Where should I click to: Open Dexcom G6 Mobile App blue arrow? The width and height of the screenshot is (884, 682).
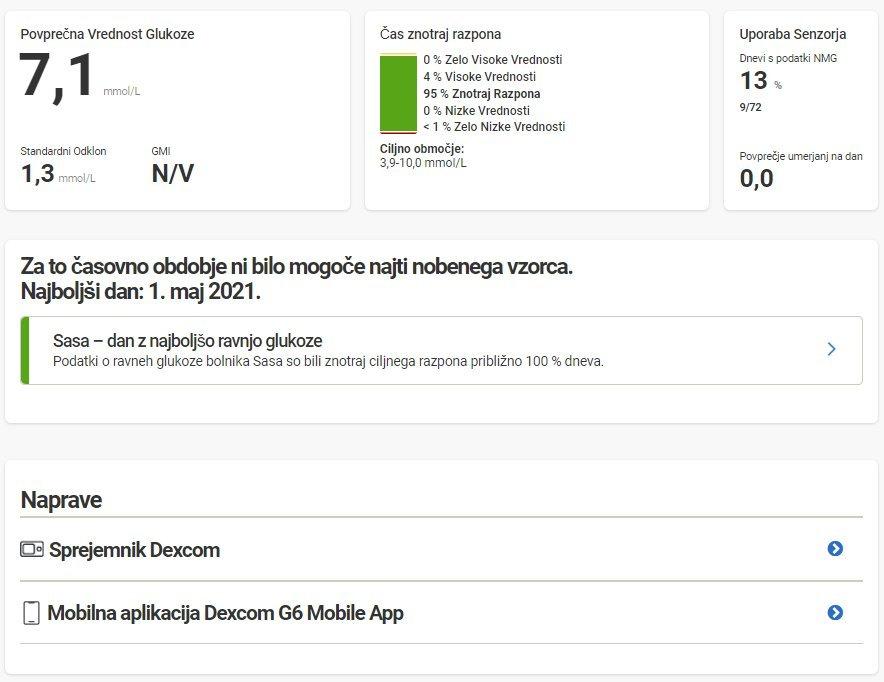[x=835, y=613]
